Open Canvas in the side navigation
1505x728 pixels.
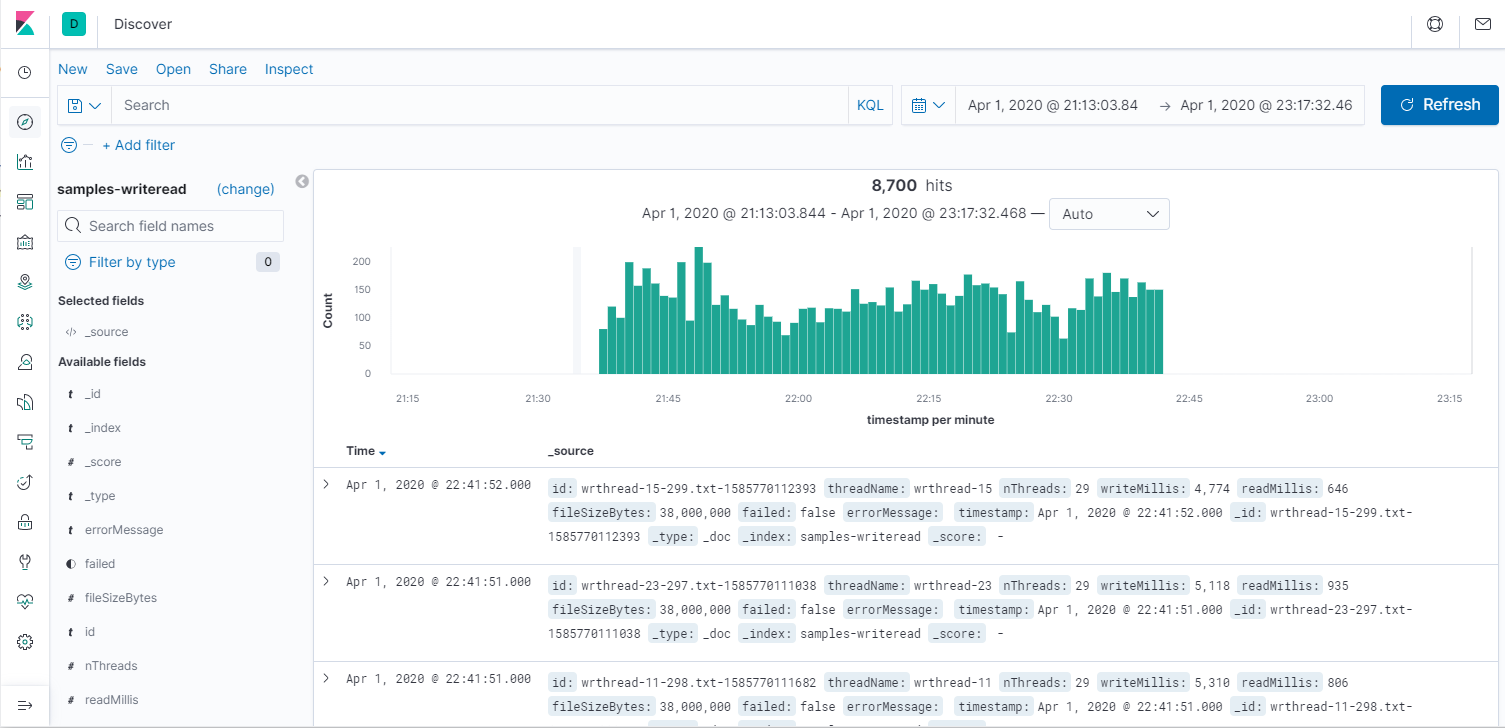[x=25, y=242]
